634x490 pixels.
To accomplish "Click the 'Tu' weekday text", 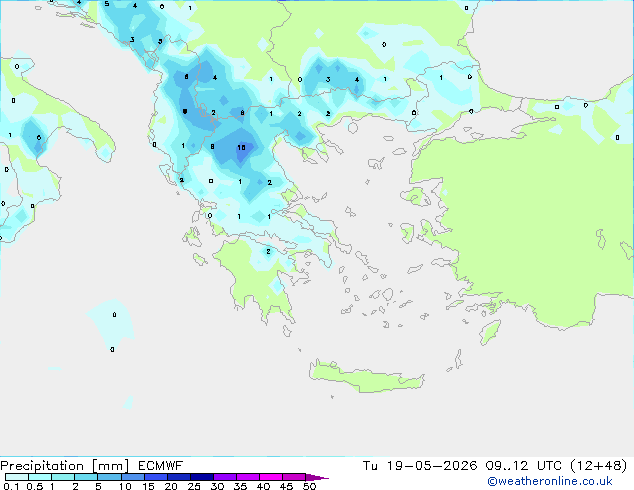I will (x=370, y=466).
